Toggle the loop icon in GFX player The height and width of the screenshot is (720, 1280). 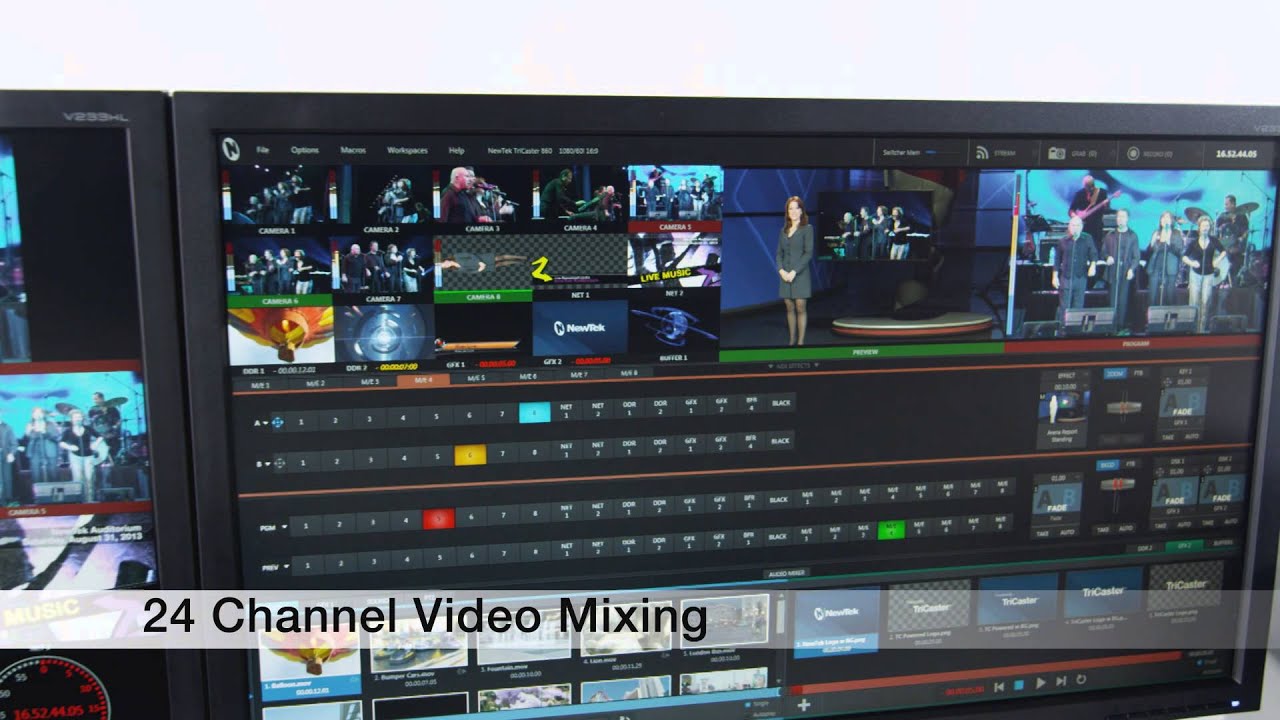tap(1081, 680)
